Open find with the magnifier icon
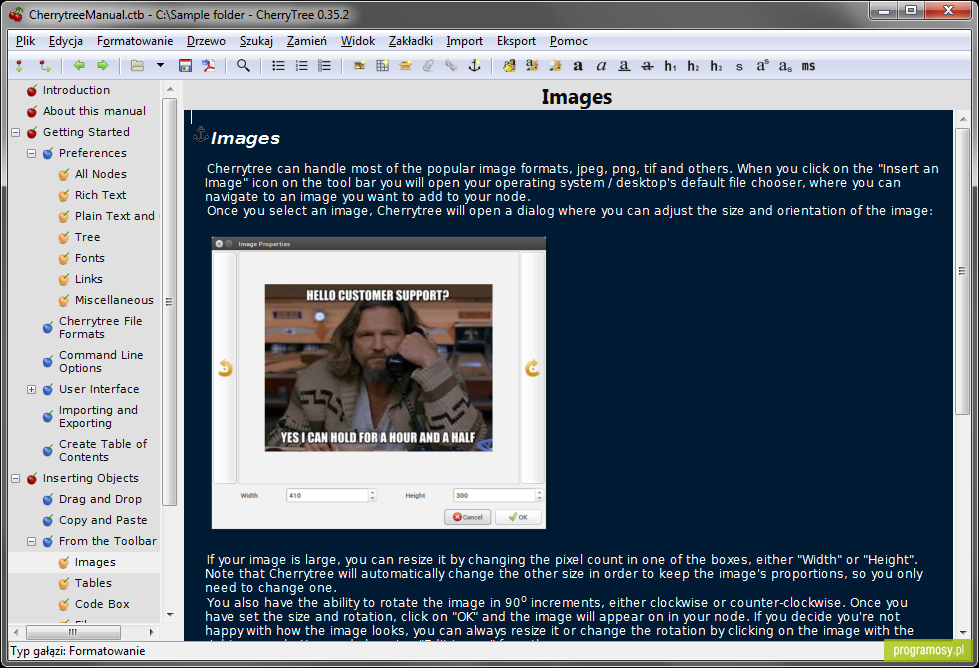The height and width of the screenshot is (668, 979). click(243, 66)
